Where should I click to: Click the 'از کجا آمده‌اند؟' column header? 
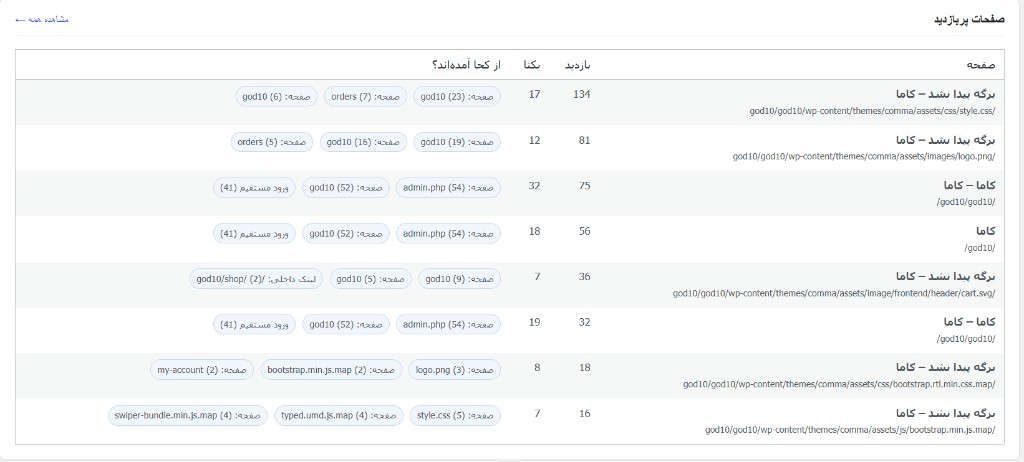(466, 65)
